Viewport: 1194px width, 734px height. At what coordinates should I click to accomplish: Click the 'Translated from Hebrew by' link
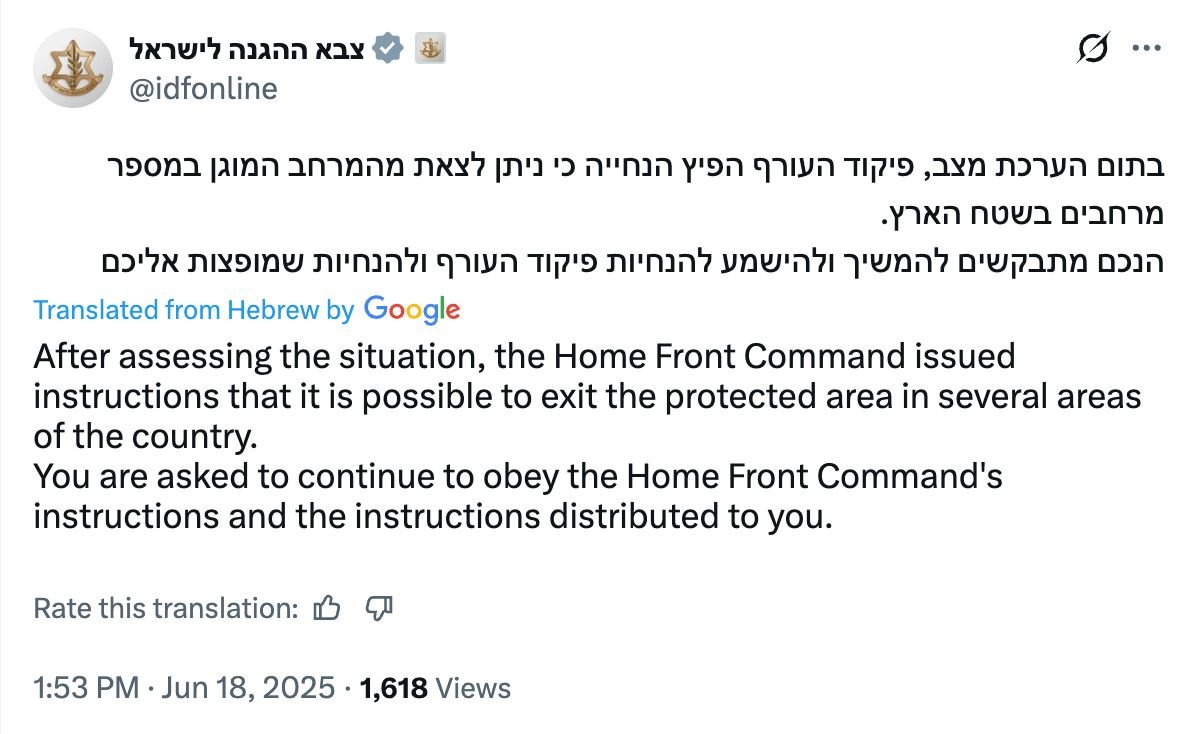click(193, 310)
